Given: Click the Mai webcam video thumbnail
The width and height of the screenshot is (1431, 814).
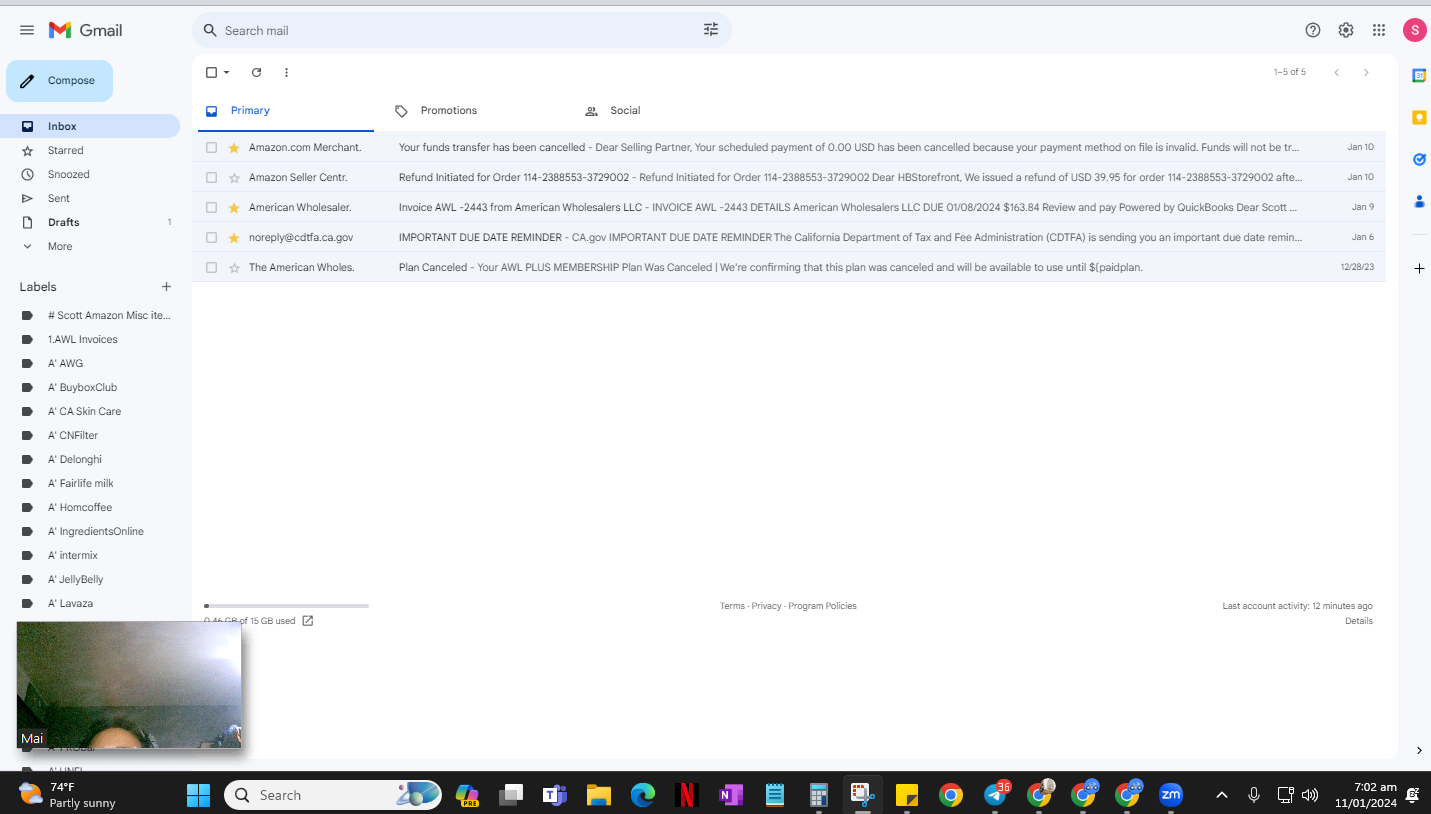Looking at the screenshot, I should coord(129,685).
